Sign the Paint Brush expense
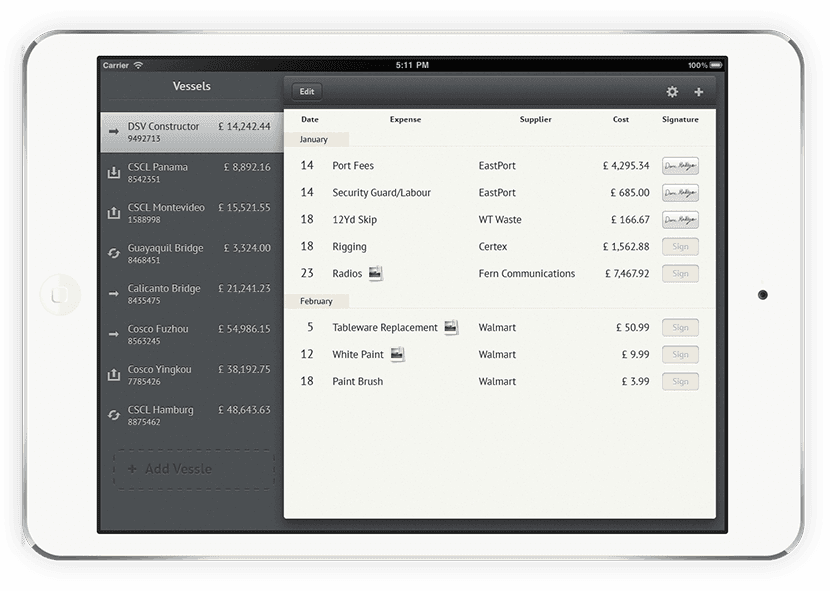 (x=680, y=381)
